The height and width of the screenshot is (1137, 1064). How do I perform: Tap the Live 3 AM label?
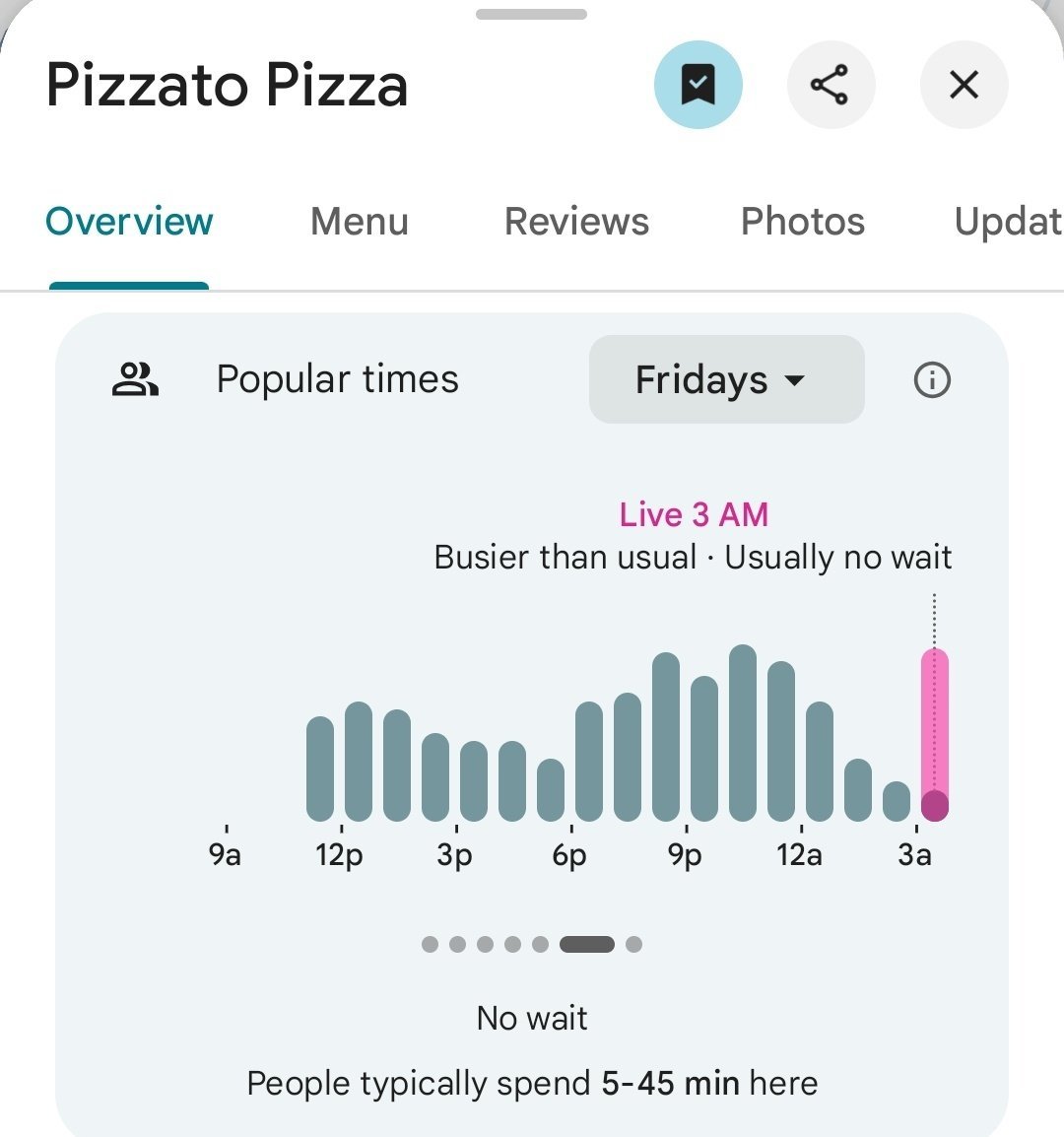[694, 514]
